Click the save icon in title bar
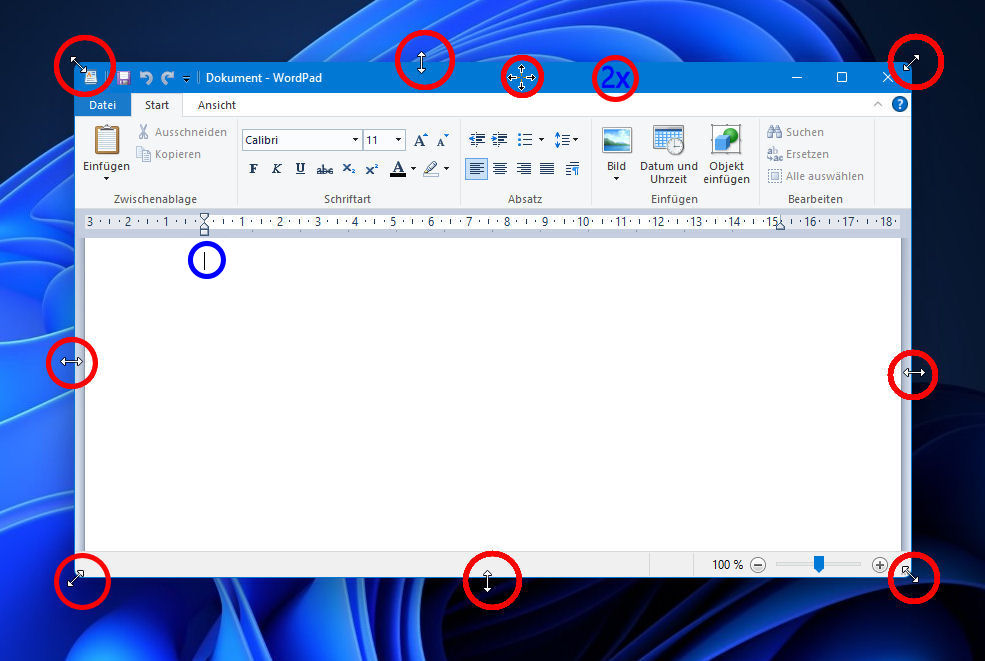The width and height of the screenshot is (985, 661). click(124, 78)
